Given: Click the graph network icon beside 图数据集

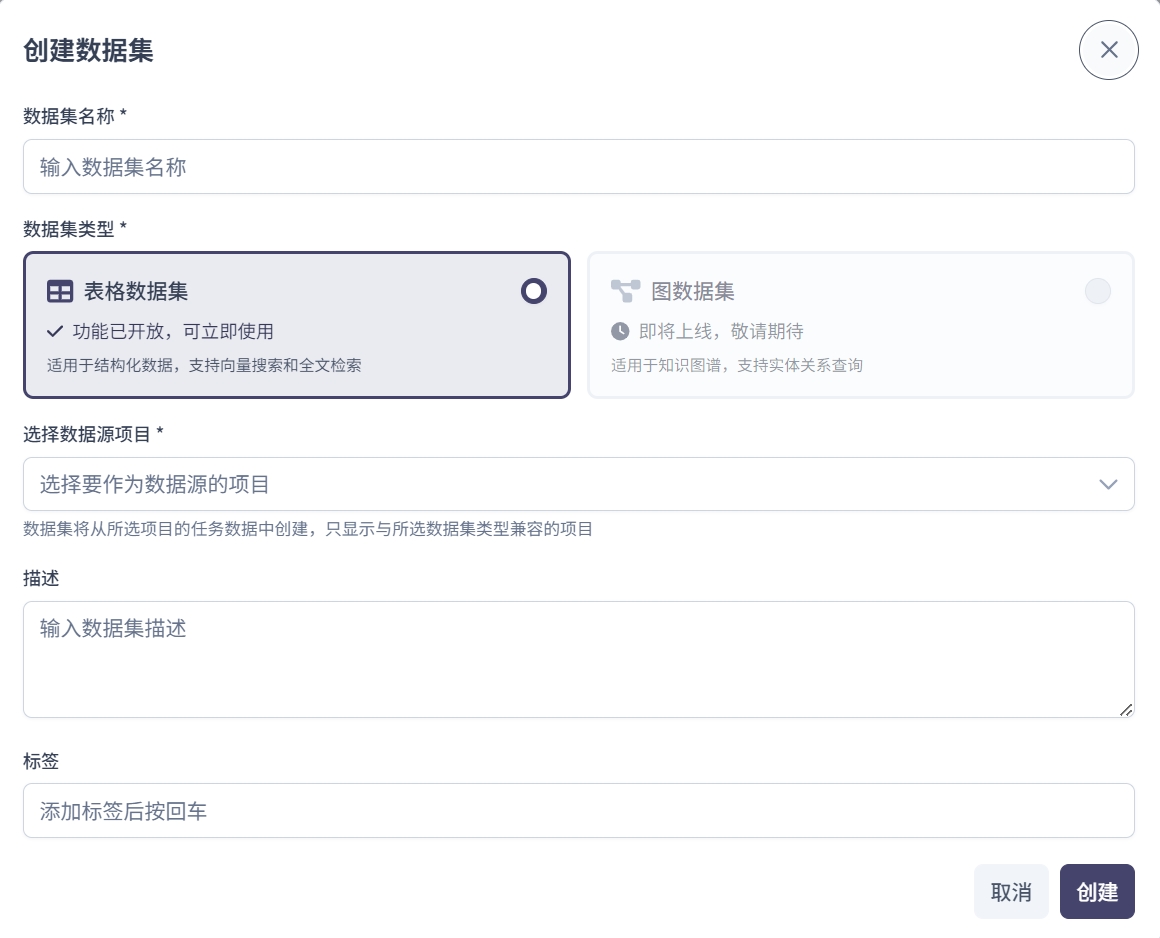Looking at the screenshot, I should (x=625, y=291).
